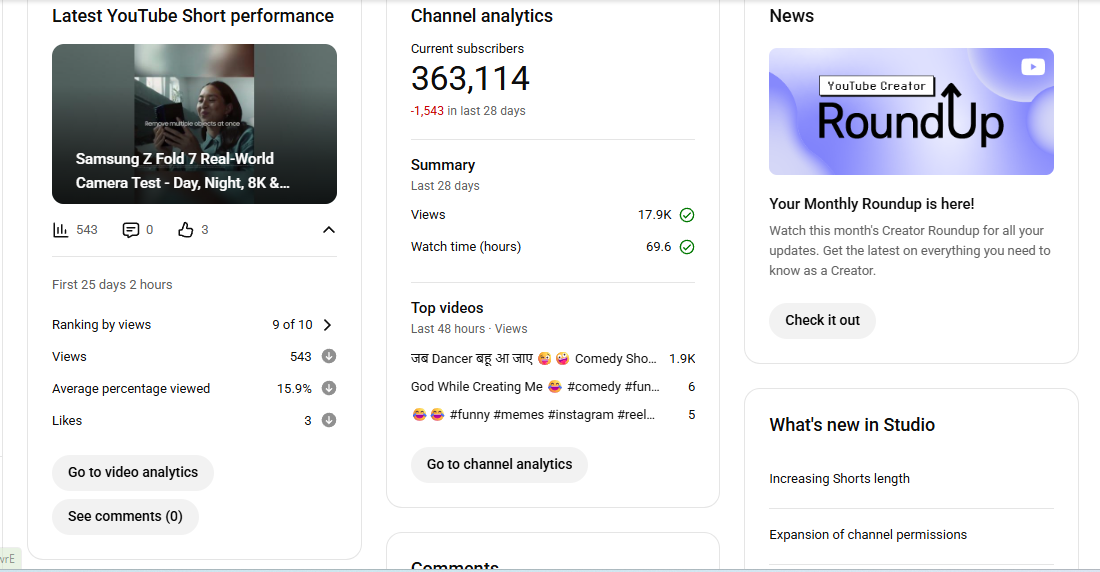Open Ranking by views chevron arrow
The width and height of the screenshot is (1100, 572).
[328, 325]
